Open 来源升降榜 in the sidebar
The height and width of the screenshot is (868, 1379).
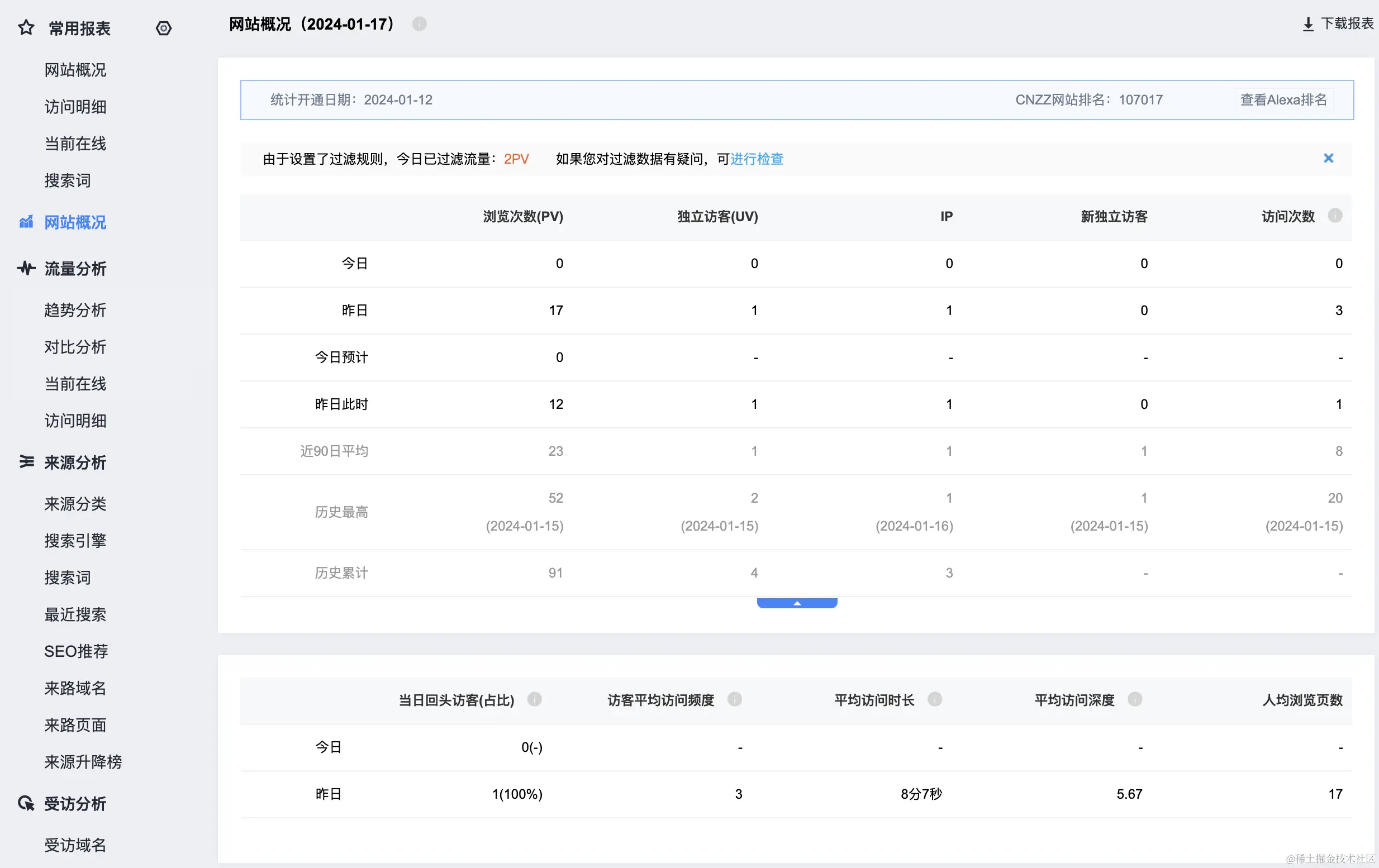pyautogui.click(x=83, y=762)
